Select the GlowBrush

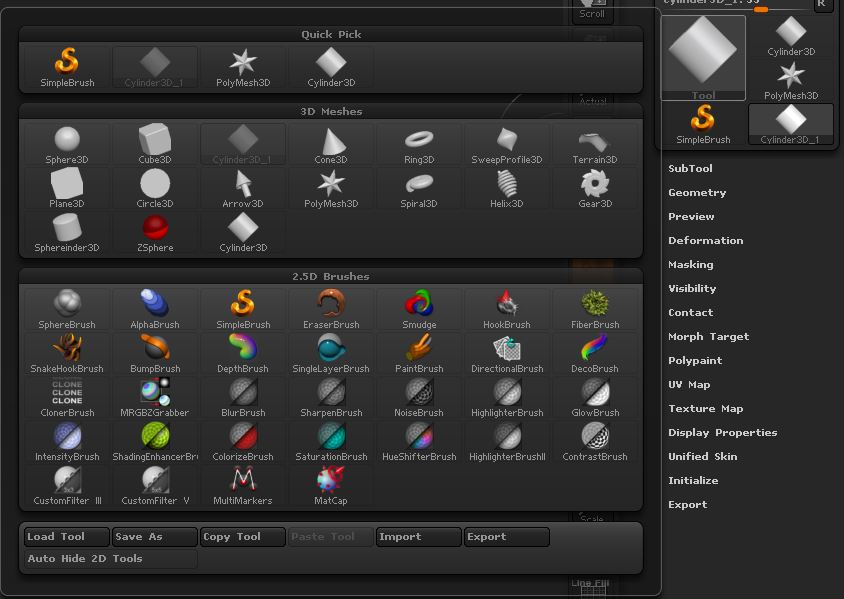click(x=595, y=397)
